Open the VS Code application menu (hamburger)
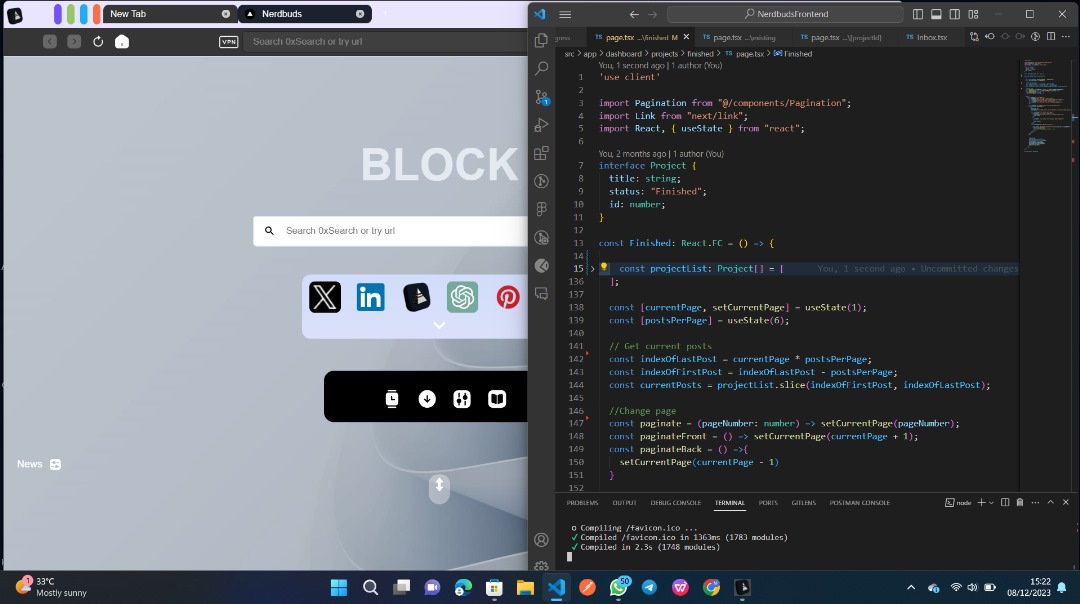Screen dimensions: 1080x604 (565, 14)
